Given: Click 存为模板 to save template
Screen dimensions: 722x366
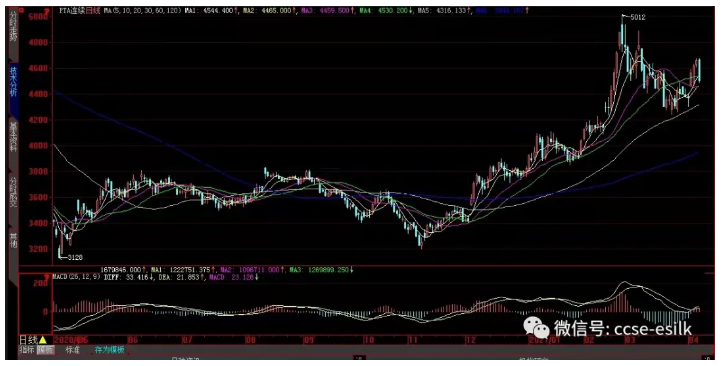Looking at the screenshot, I should pos(109,350).
